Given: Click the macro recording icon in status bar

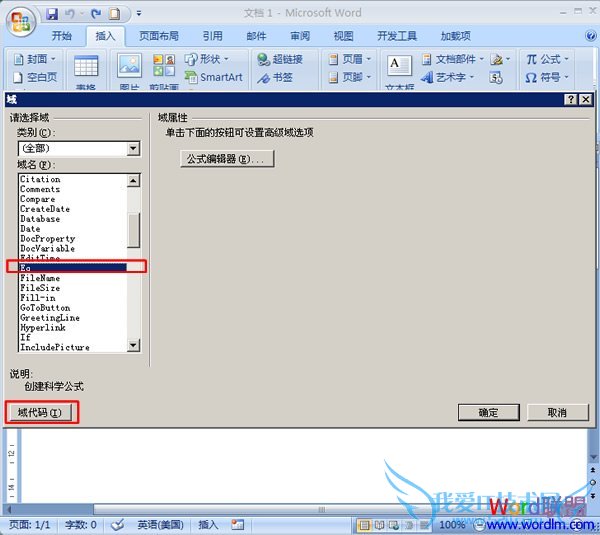Looking at the screenshot, I should (238, 525).
